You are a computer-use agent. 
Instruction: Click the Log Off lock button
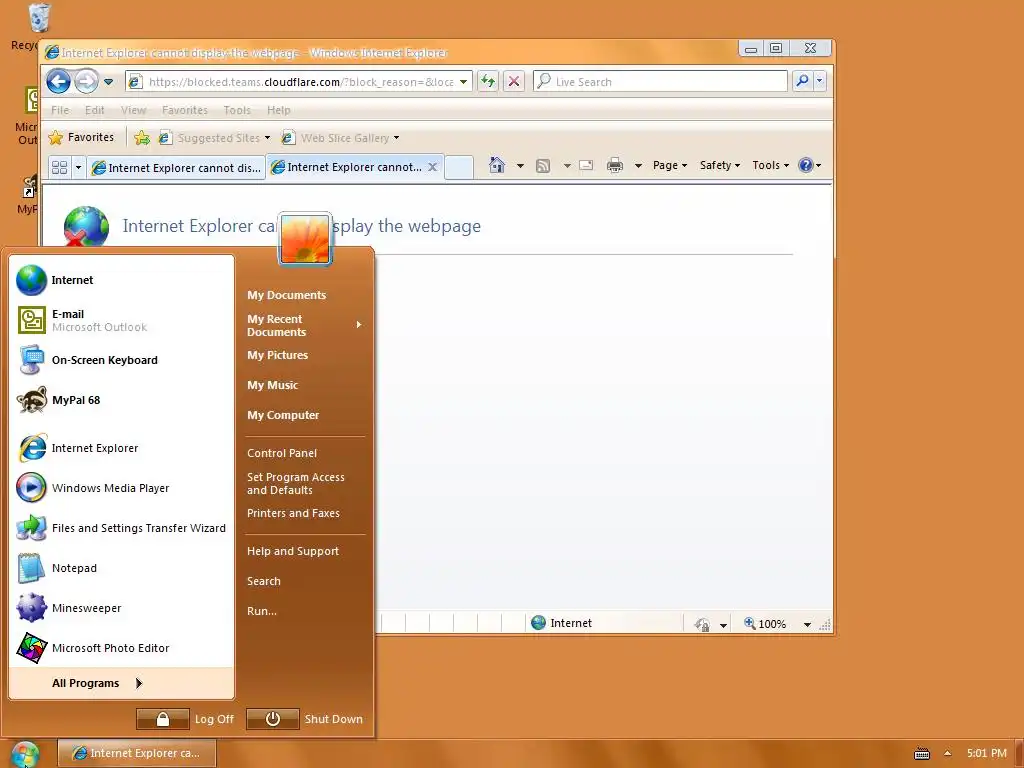coord(163,719)
